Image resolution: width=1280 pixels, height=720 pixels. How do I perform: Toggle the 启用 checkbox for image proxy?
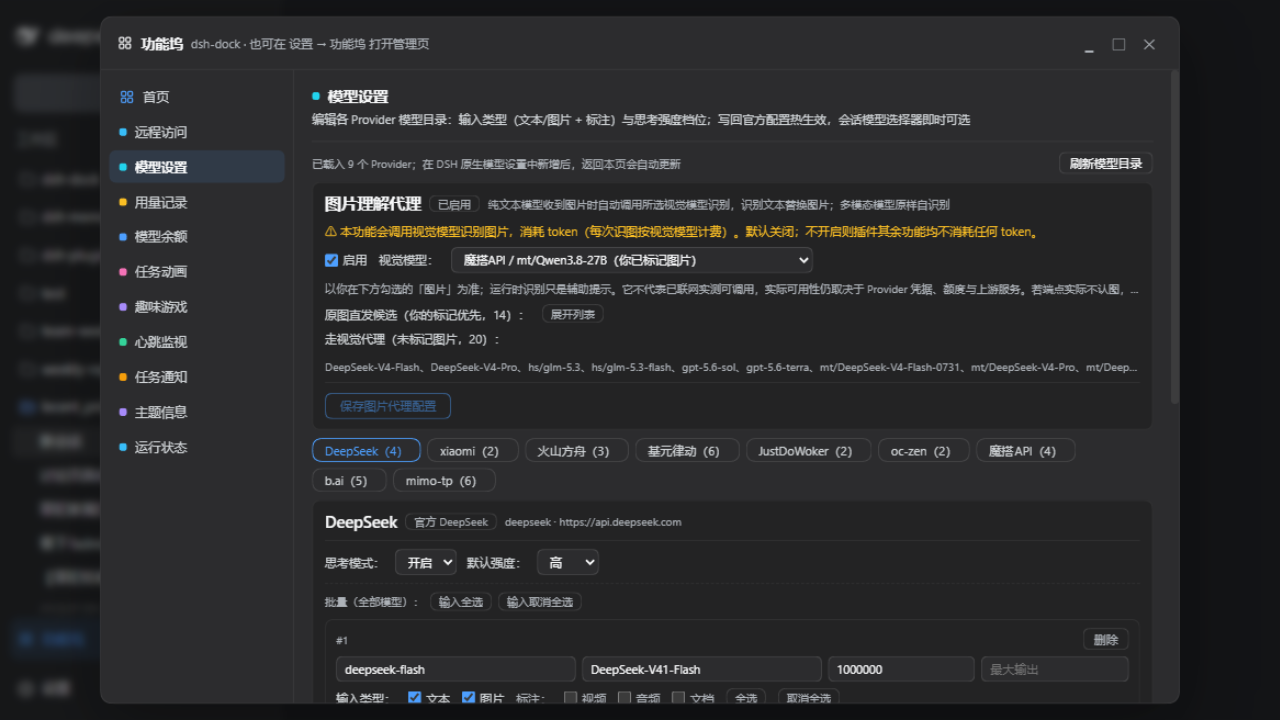332,260
